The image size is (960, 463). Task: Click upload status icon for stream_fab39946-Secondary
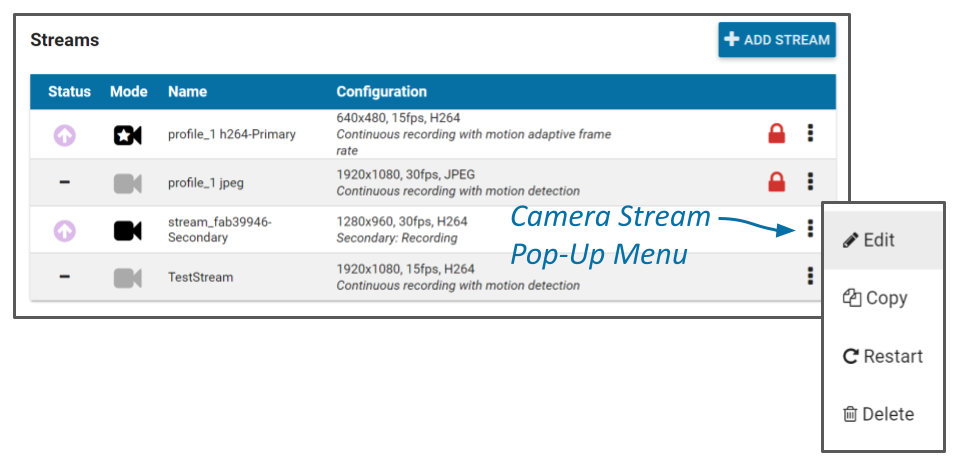[x=65, y=230]
